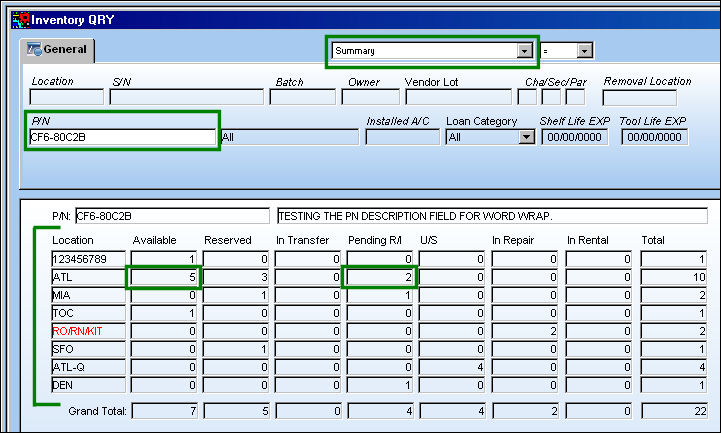Viewport: 721px width, 433px height.
Task: Click ATL Pending R/I value 2
Action: [380, 277]
